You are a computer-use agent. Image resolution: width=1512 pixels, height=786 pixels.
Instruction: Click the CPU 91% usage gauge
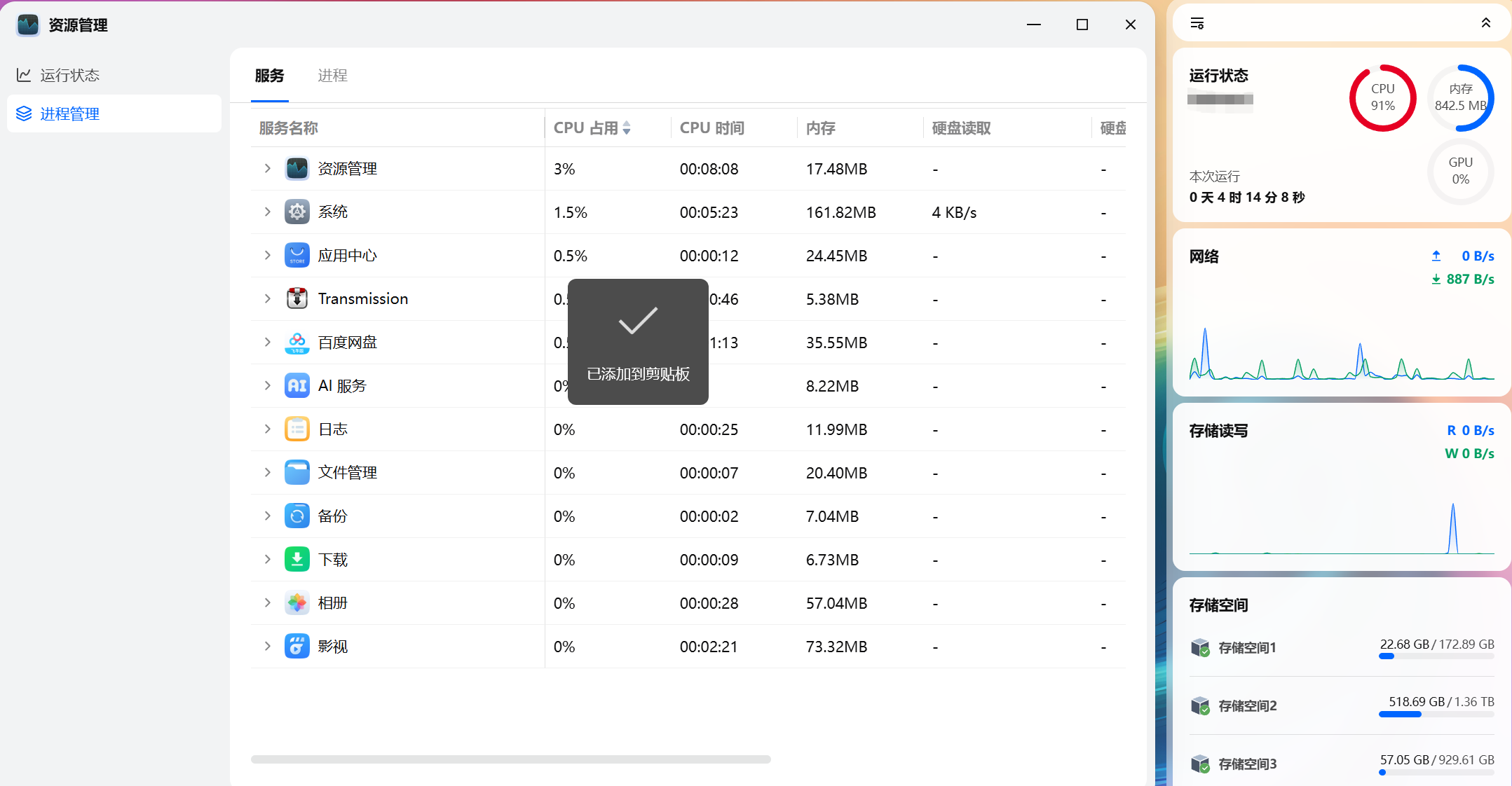(x=1382, y=98)
